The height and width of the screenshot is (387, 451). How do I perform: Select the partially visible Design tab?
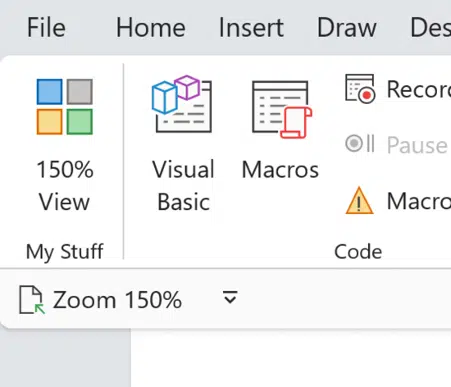click(430, 28)
